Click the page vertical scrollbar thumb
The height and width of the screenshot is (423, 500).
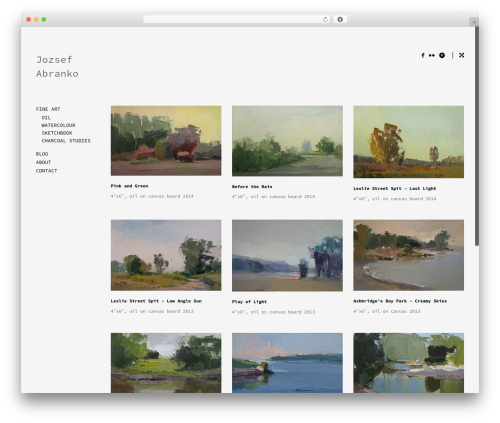[x=477, y=136]
